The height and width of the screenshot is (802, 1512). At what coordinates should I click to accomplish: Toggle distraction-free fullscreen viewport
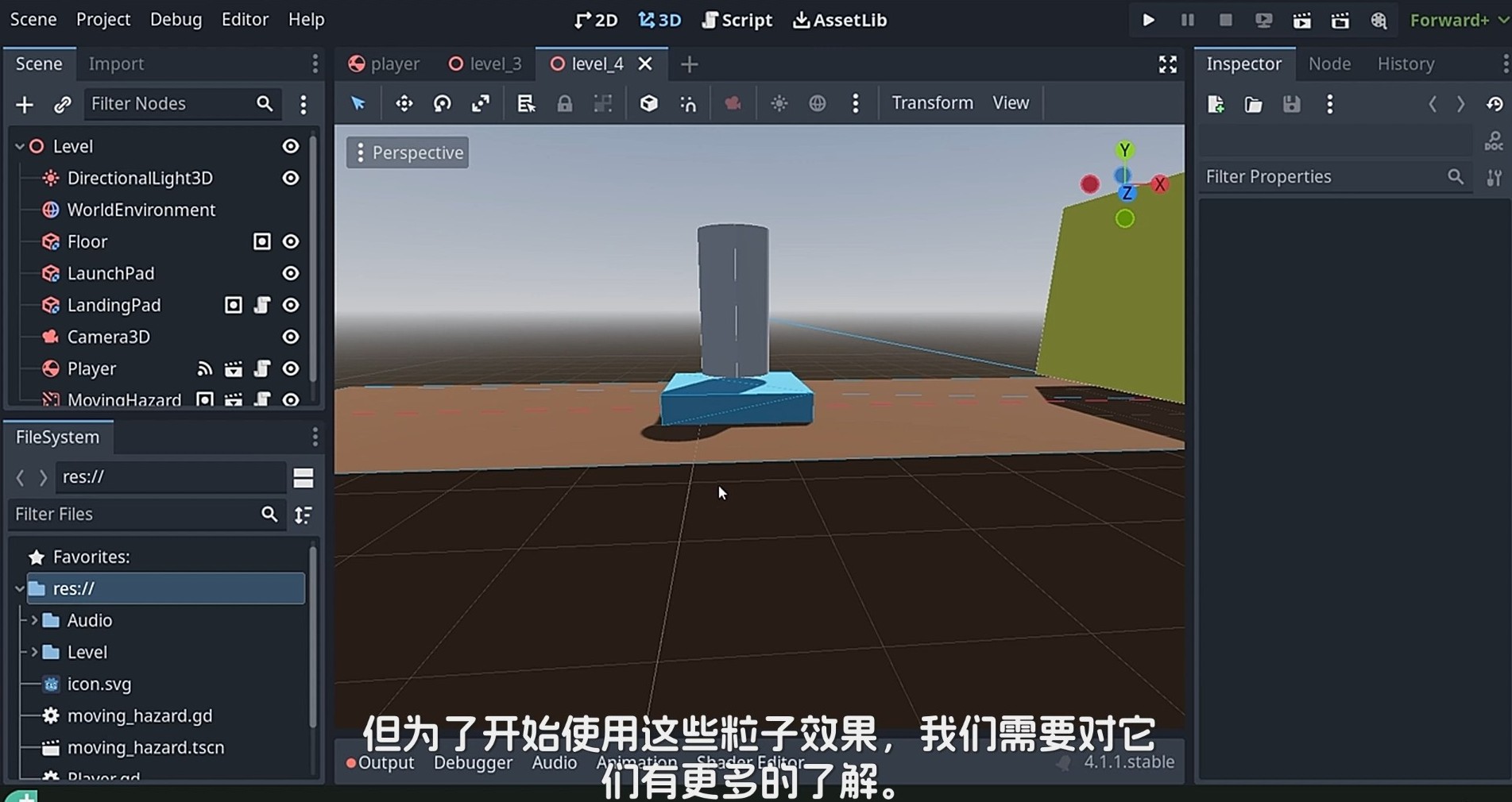coord(1167,64)
